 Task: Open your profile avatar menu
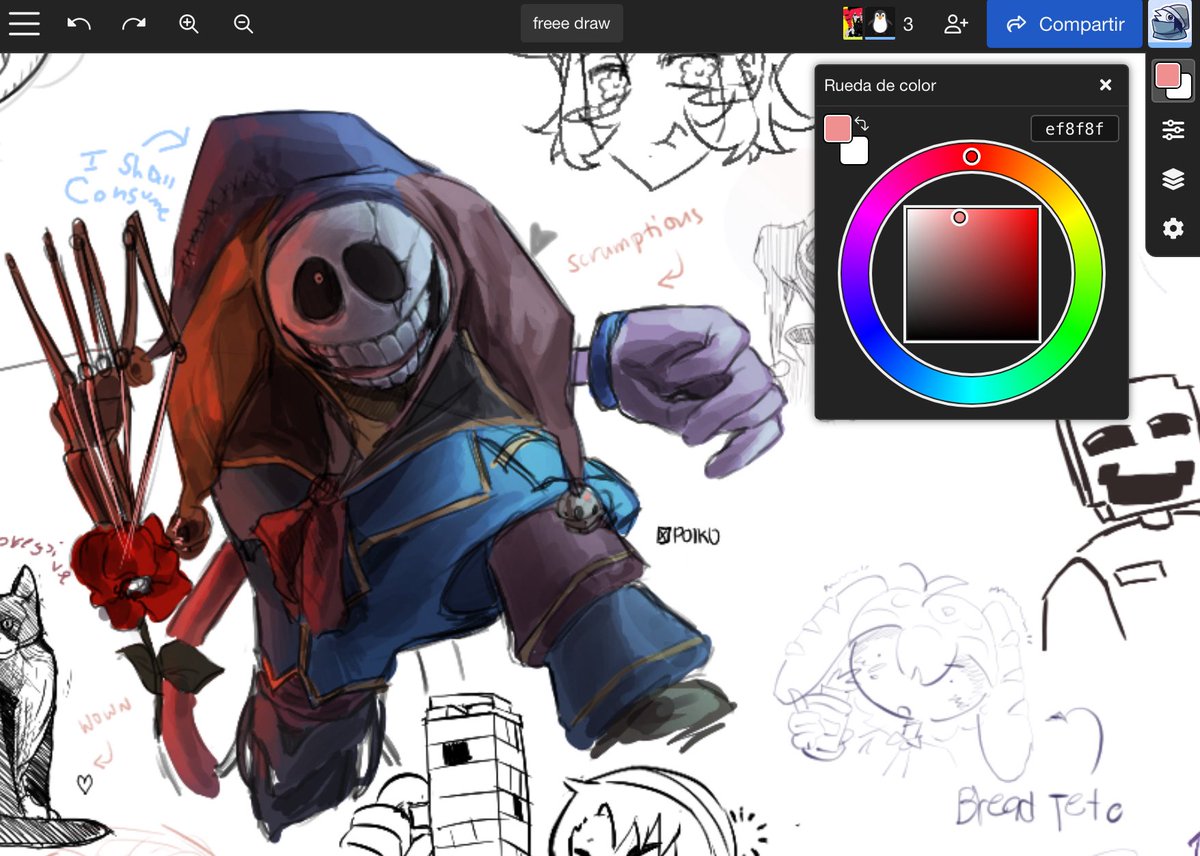tap(1168, 24)
